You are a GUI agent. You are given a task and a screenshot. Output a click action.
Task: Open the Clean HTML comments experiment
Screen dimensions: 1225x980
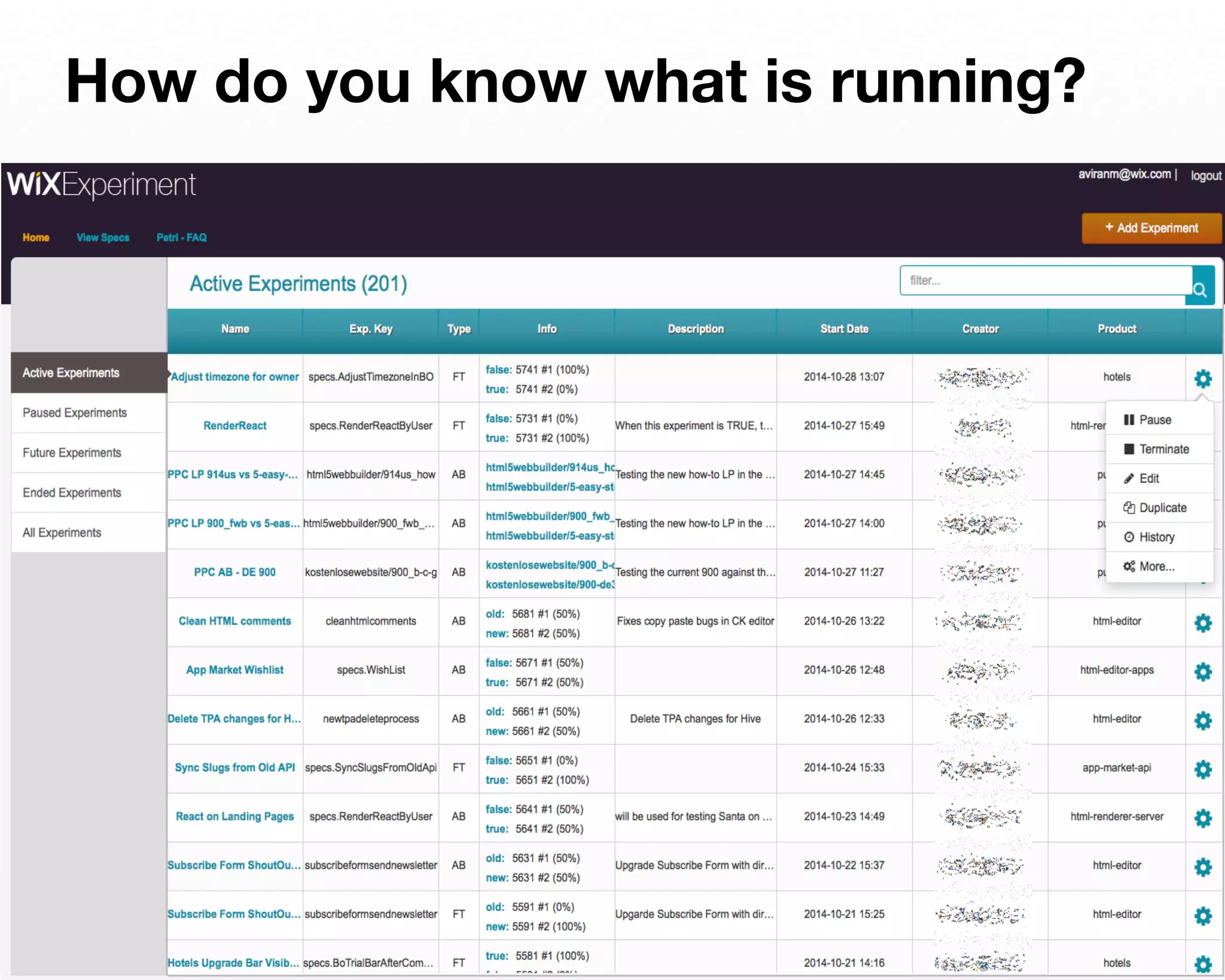(235, 622)
